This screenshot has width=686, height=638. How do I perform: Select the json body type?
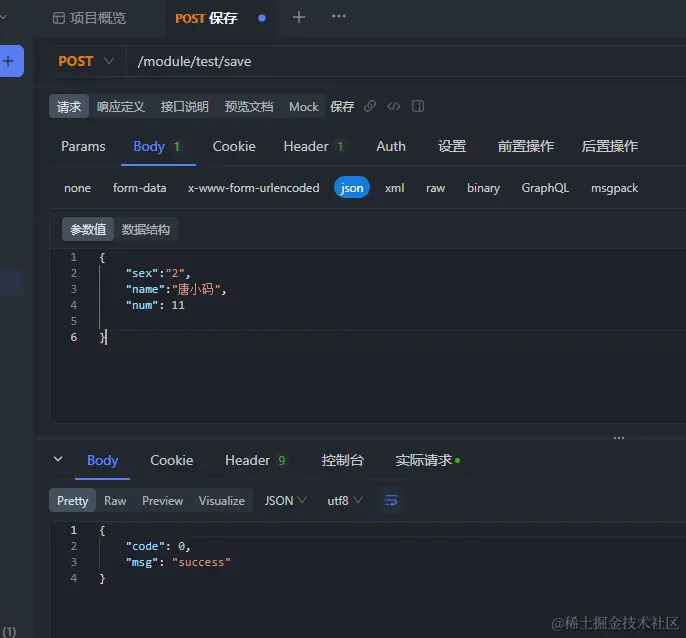[352, 188]
